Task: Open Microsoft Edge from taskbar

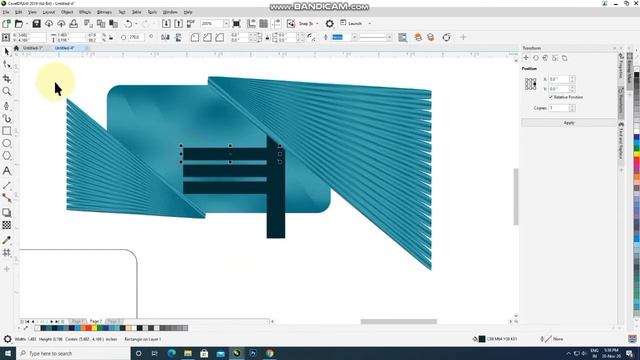Action: tap(171, 353)
